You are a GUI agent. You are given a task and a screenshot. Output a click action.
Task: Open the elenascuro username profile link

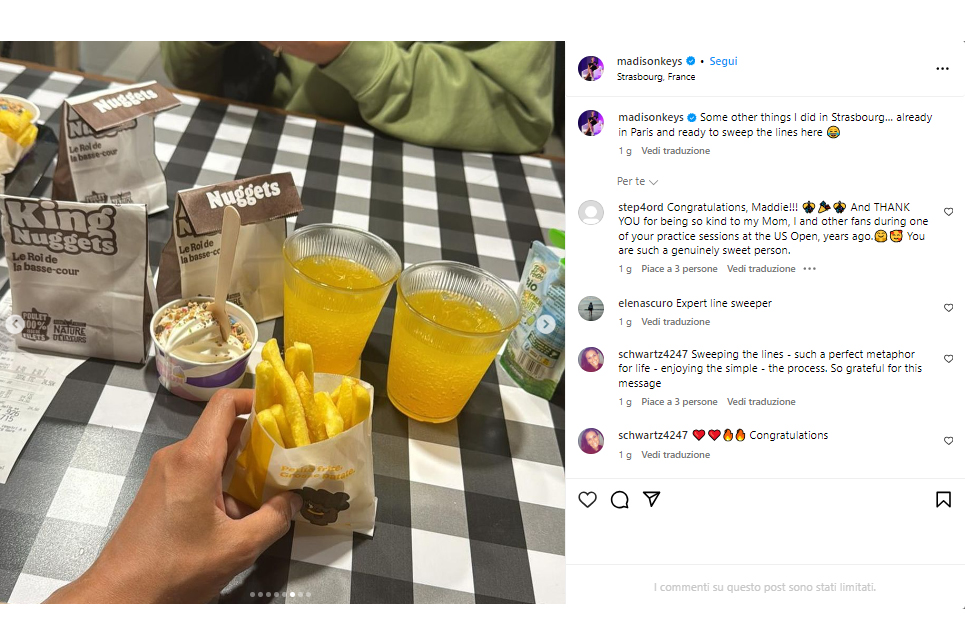tap(645, 303)
